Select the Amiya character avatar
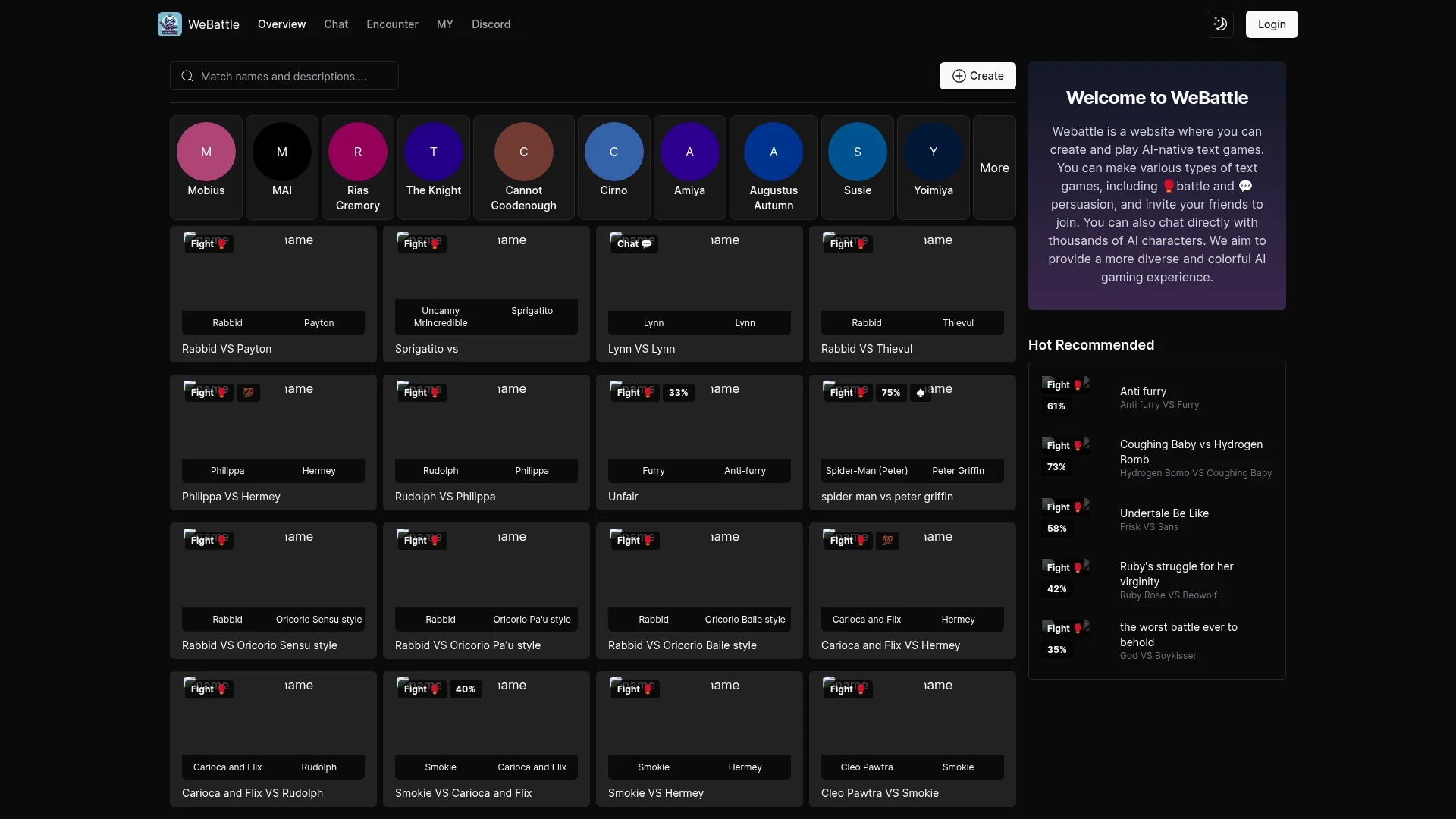Viewport: 1456px width, 819px height. 689,152
